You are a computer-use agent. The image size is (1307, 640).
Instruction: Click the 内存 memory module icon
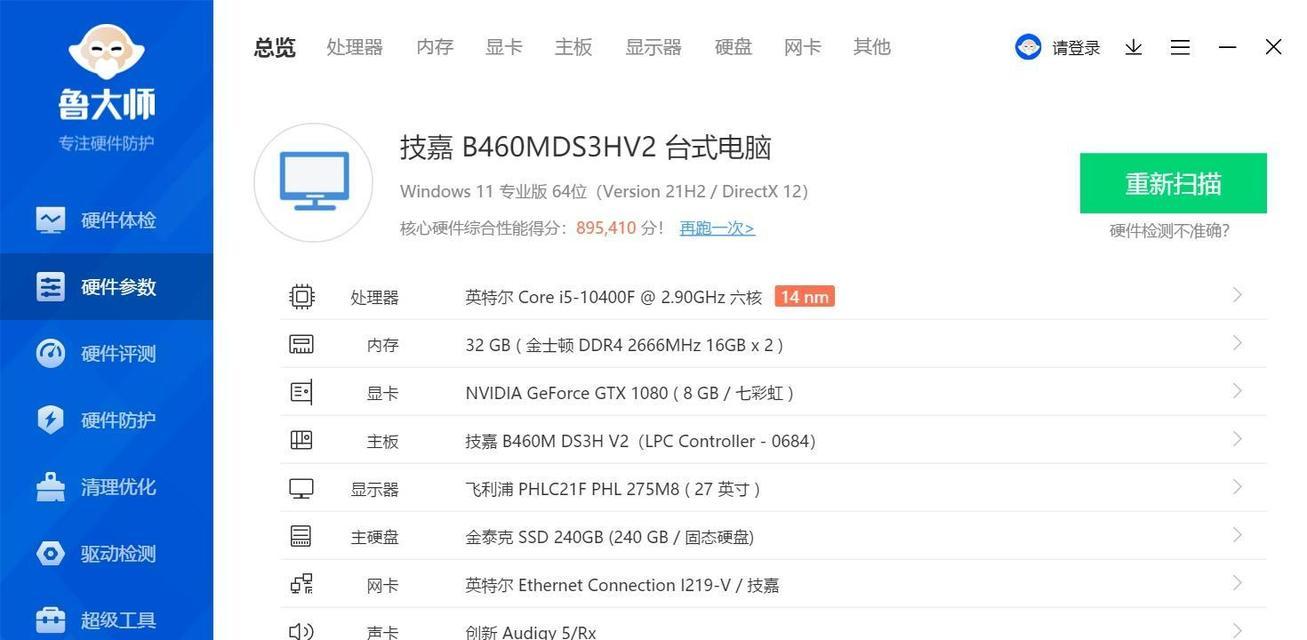coord(301,344)
